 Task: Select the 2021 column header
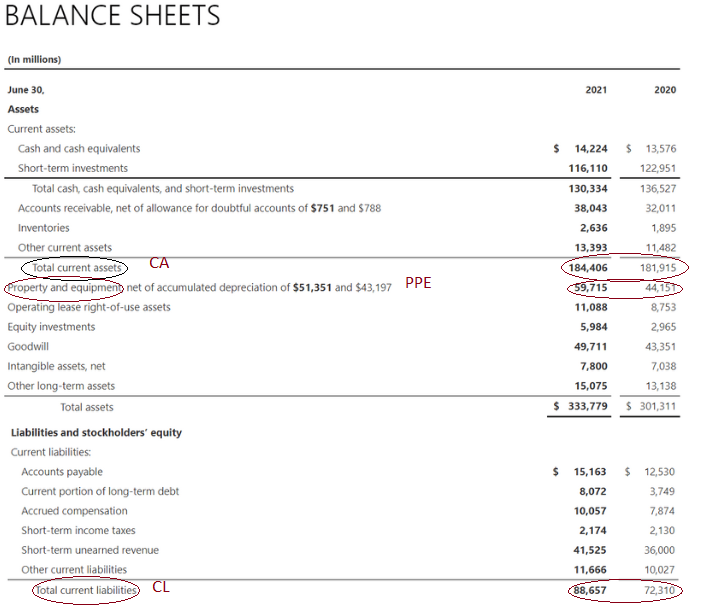tap(595, 90)
